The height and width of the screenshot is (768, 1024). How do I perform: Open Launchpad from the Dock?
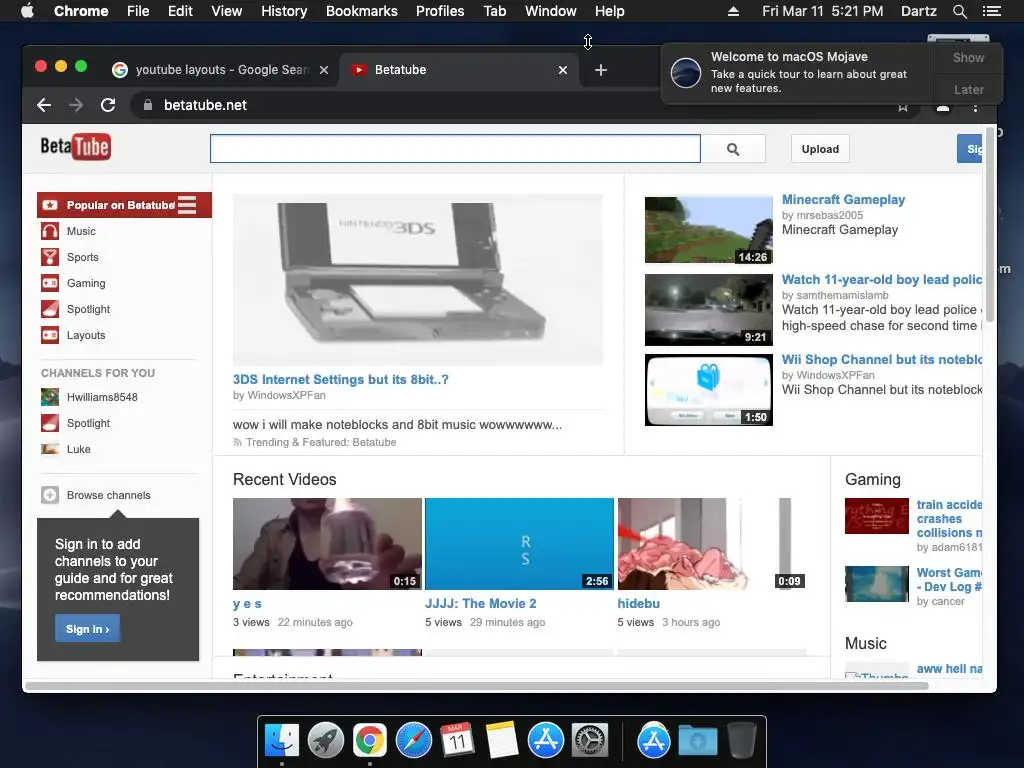tap(325, 741)
